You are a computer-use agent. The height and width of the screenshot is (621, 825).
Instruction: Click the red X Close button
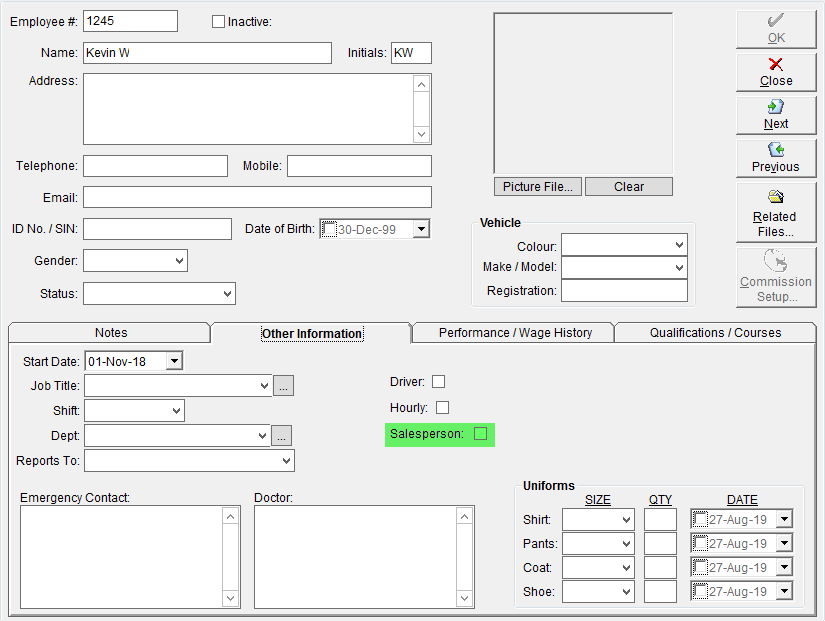(x=776, y=73)
